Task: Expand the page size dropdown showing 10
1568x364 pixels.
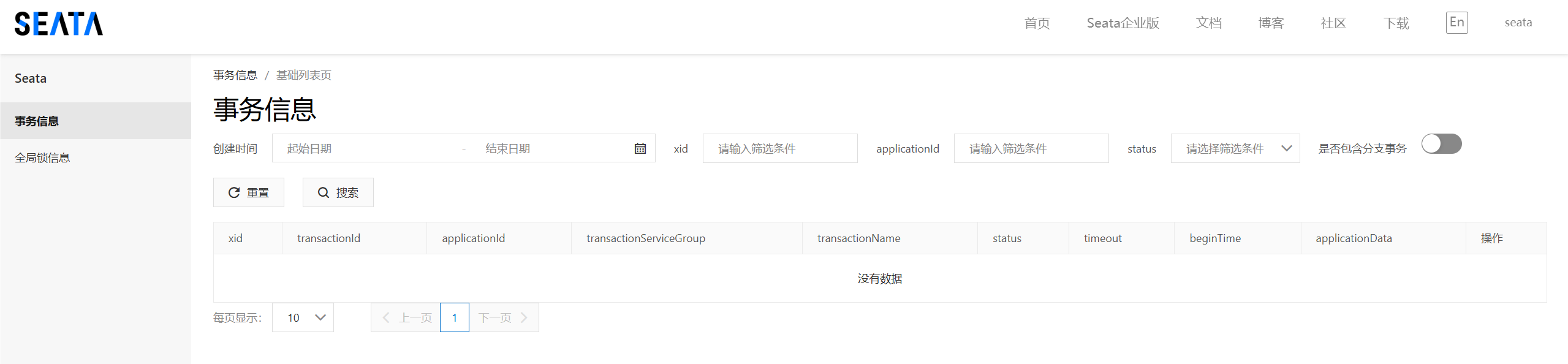Action: click(303, 317)
